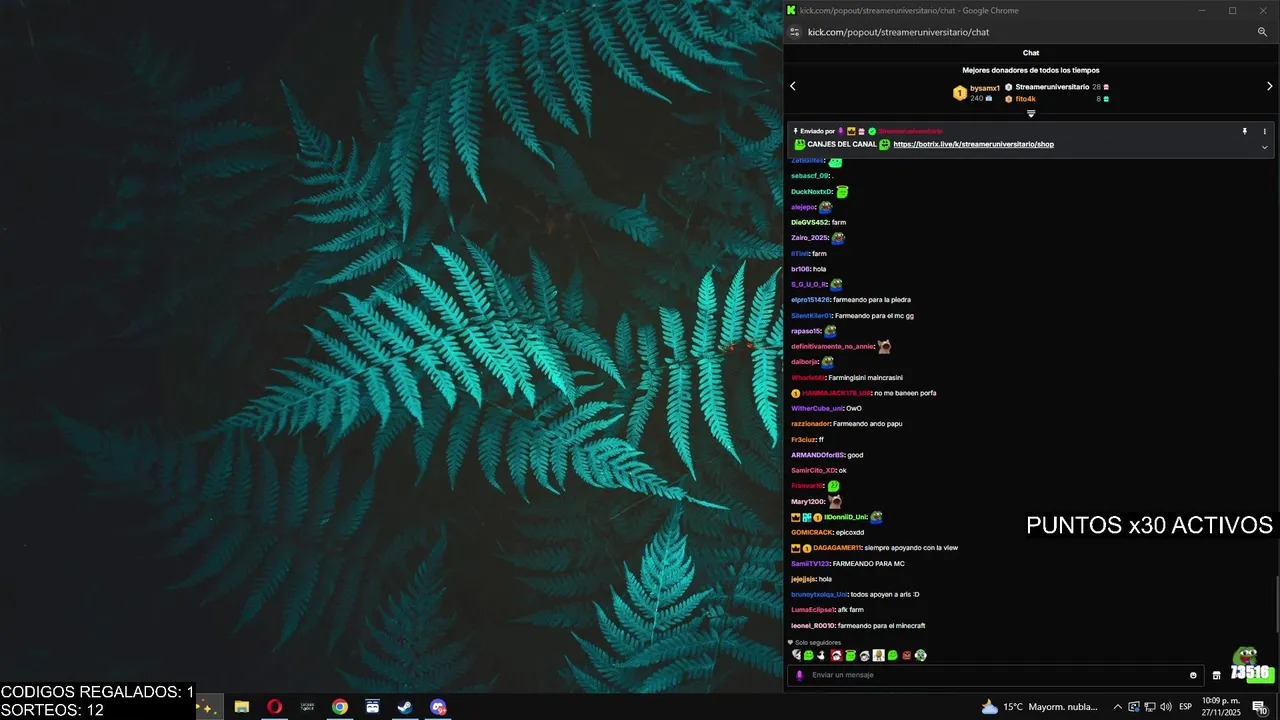Open user razzionador profile
This screenshot has height=720, width=1280.
pyautogui.click(x=811, y=424)
